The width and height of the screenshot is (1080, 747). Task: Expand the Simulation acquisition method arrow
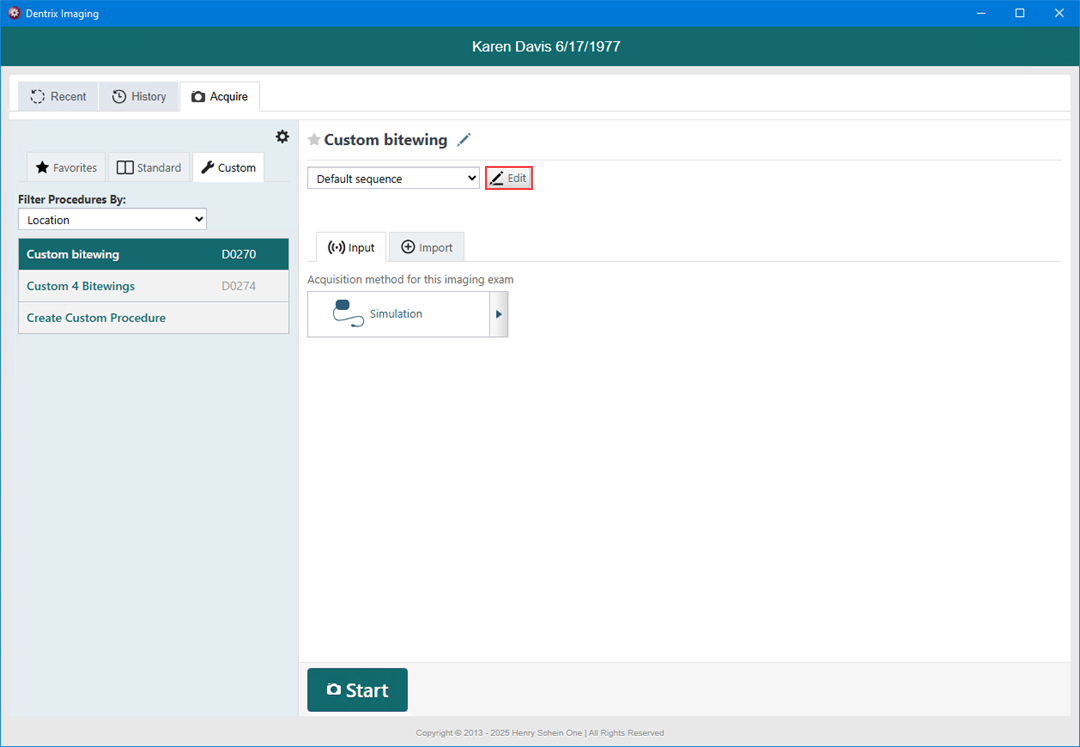[499, 314]
